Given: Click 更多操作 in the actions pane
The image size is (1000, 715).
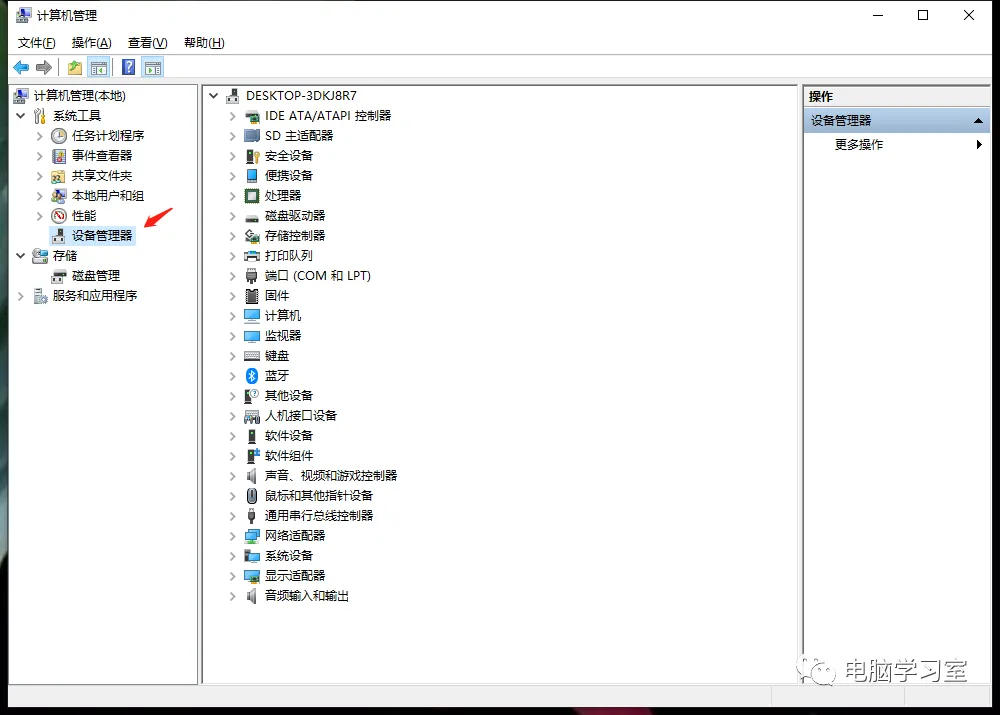Looking at the screenshot, I should click(859, 145).
